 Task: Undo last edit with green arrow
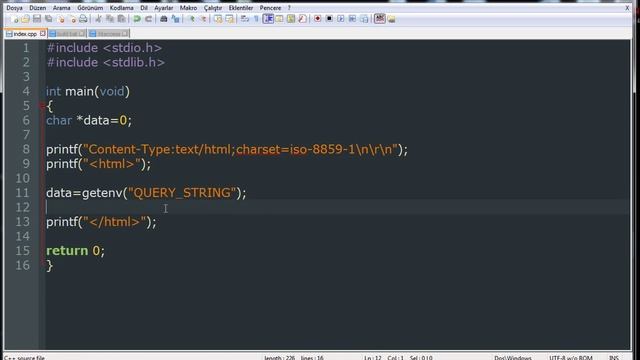[x=137, y=19]
